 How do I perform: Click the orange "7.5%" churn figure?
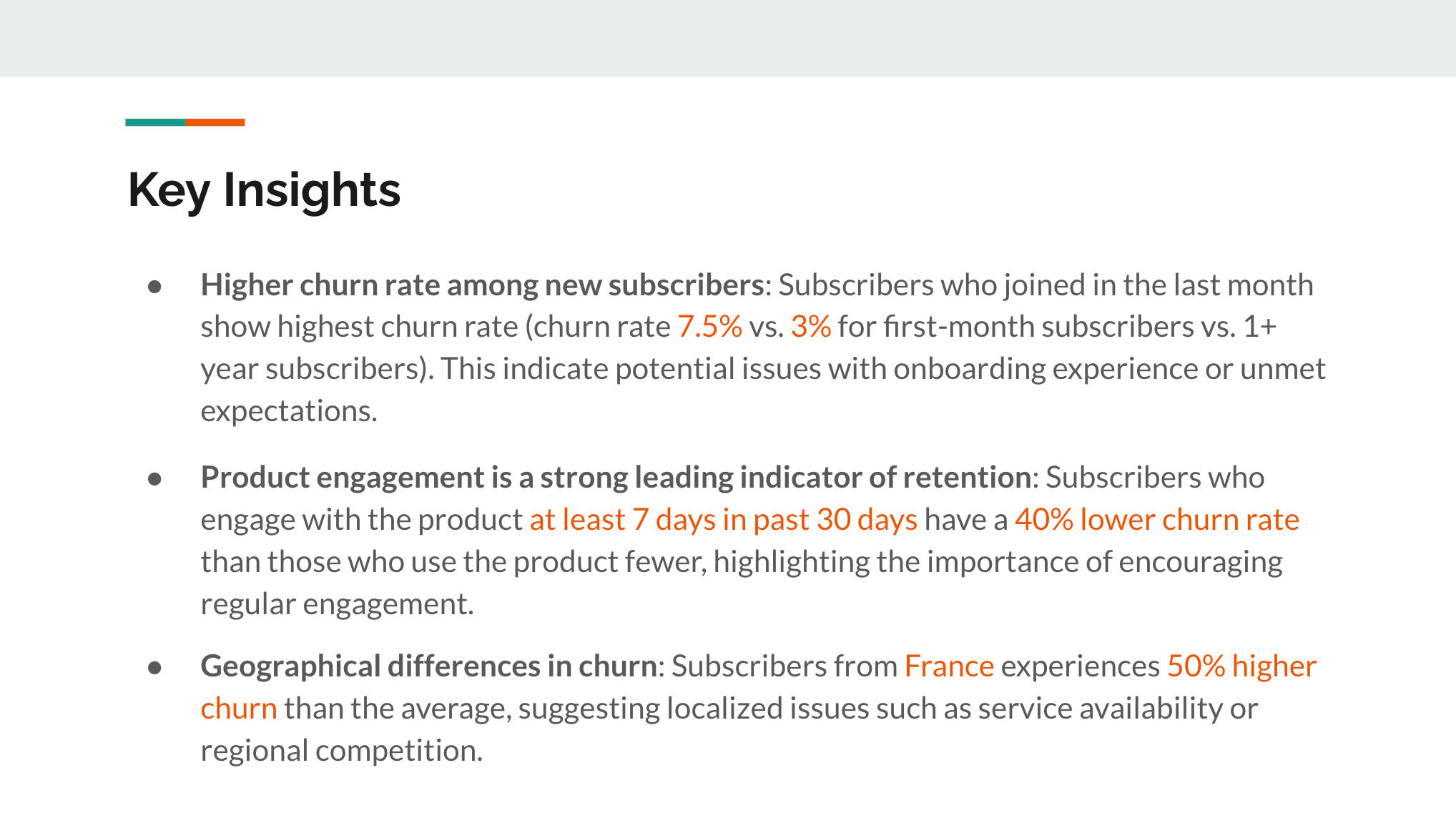pos(709,327)
